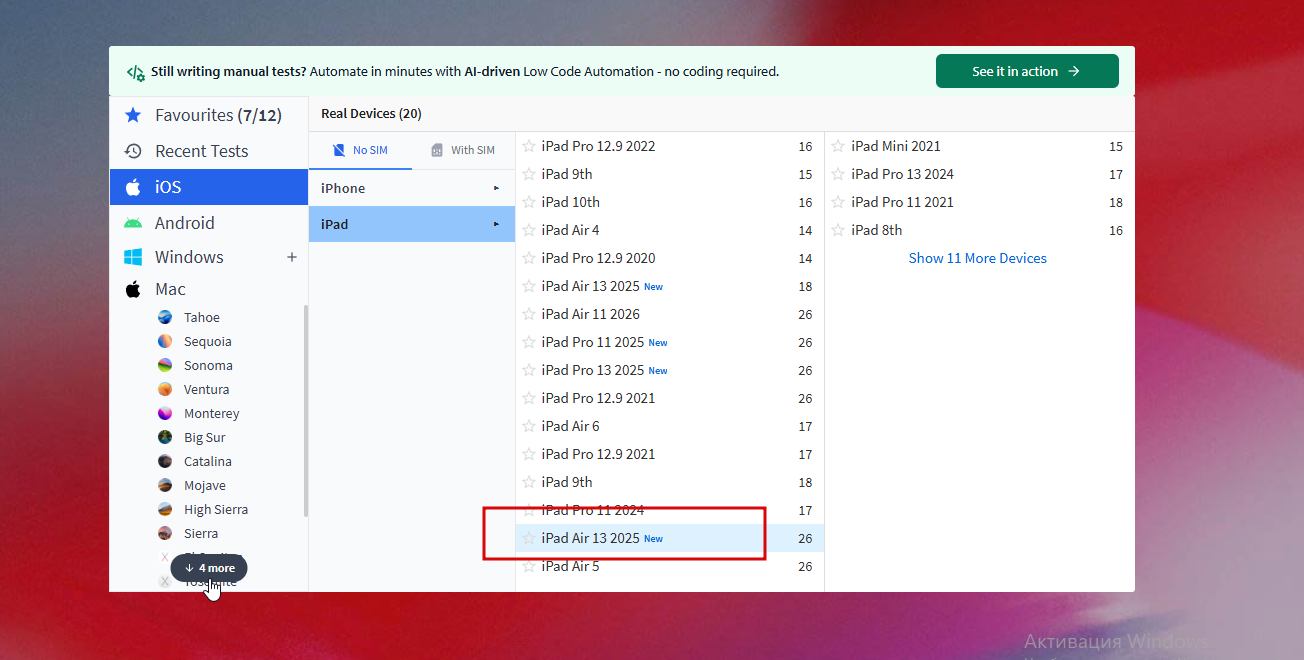Viewport: 1304px width, 660px height.
Task: Expand the iPad device list arrow
Action: pos(496,224)
